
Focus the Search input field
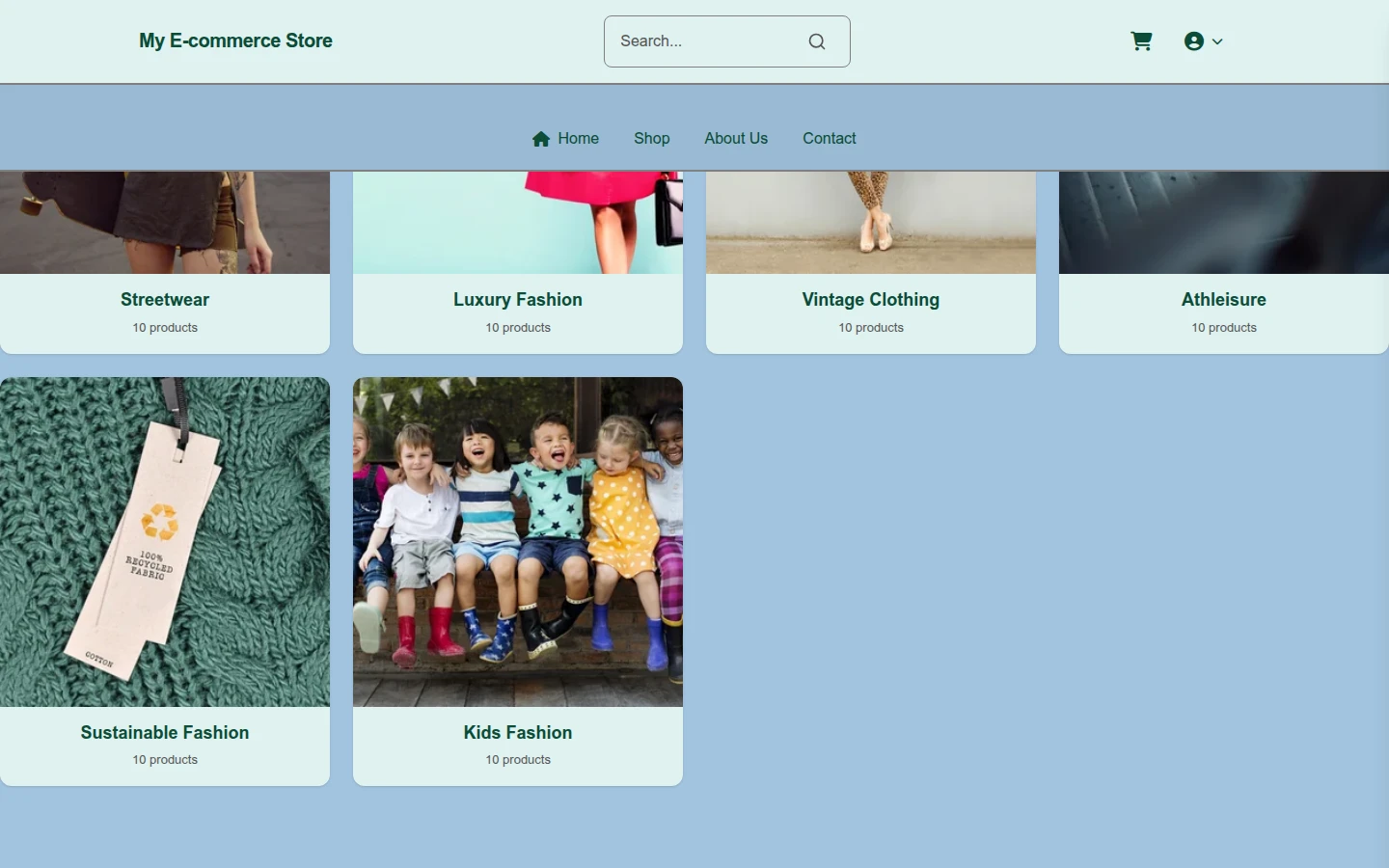click(726, 41)
